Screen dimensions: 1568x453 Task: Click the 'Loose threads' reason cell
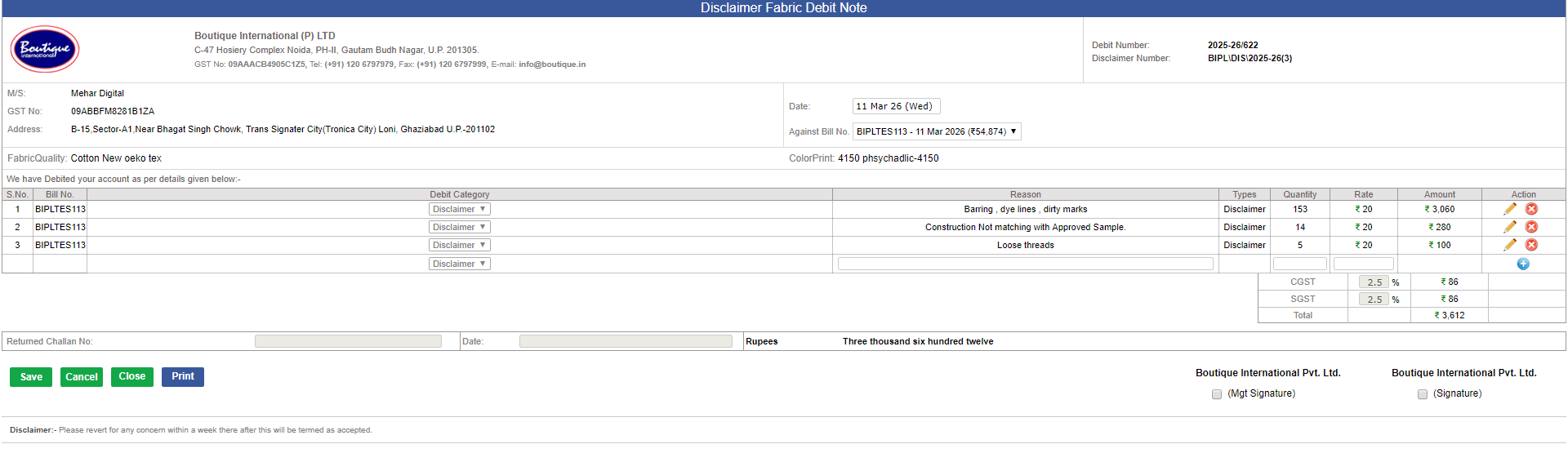pos(1026,246)
